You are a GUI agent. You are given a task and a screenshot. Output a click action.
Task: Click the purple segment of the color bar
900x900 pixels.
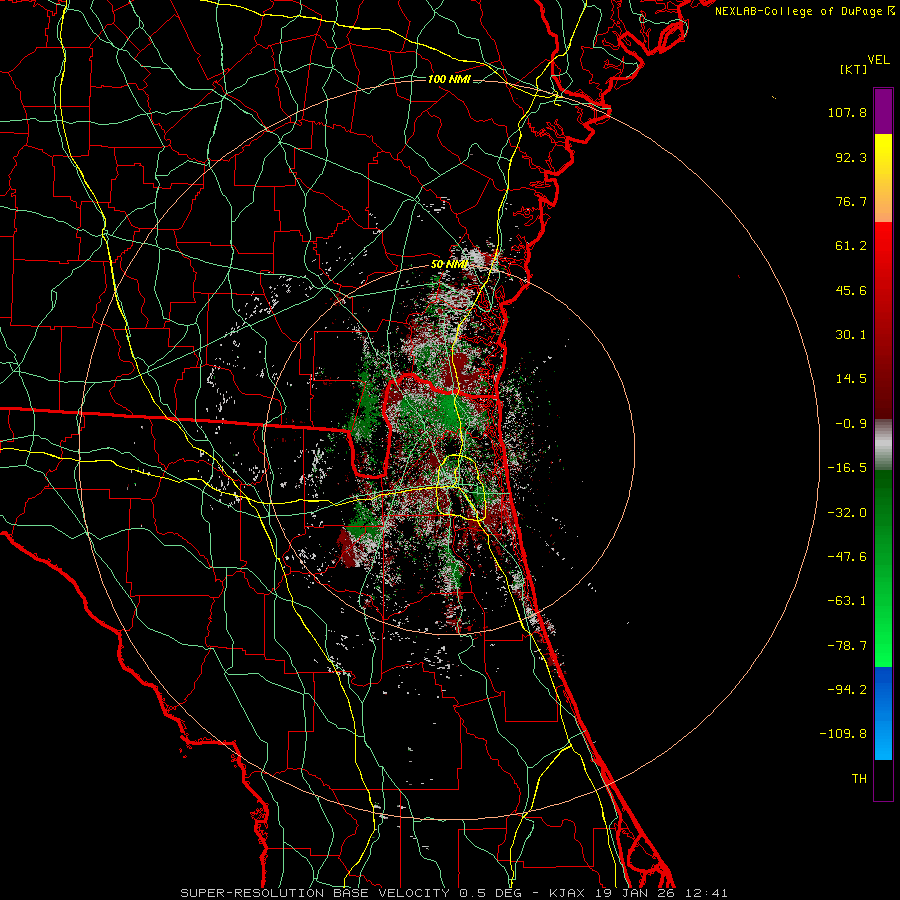(883, 111)
